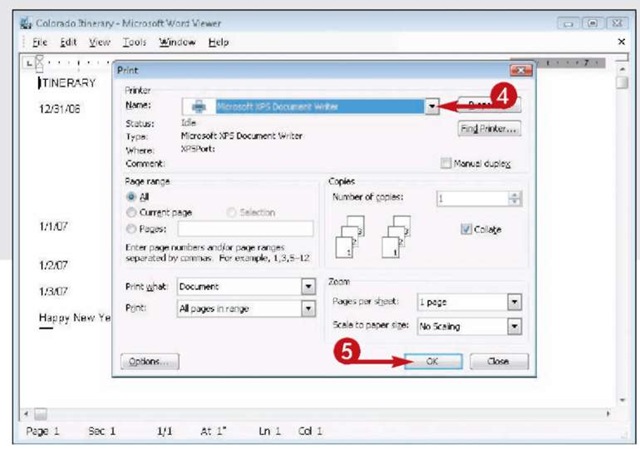Image resolution: width=640 pixels, height=449 pixels.
Task: Click the Close button in Print dialog
Action: click(x=499, y=362)
